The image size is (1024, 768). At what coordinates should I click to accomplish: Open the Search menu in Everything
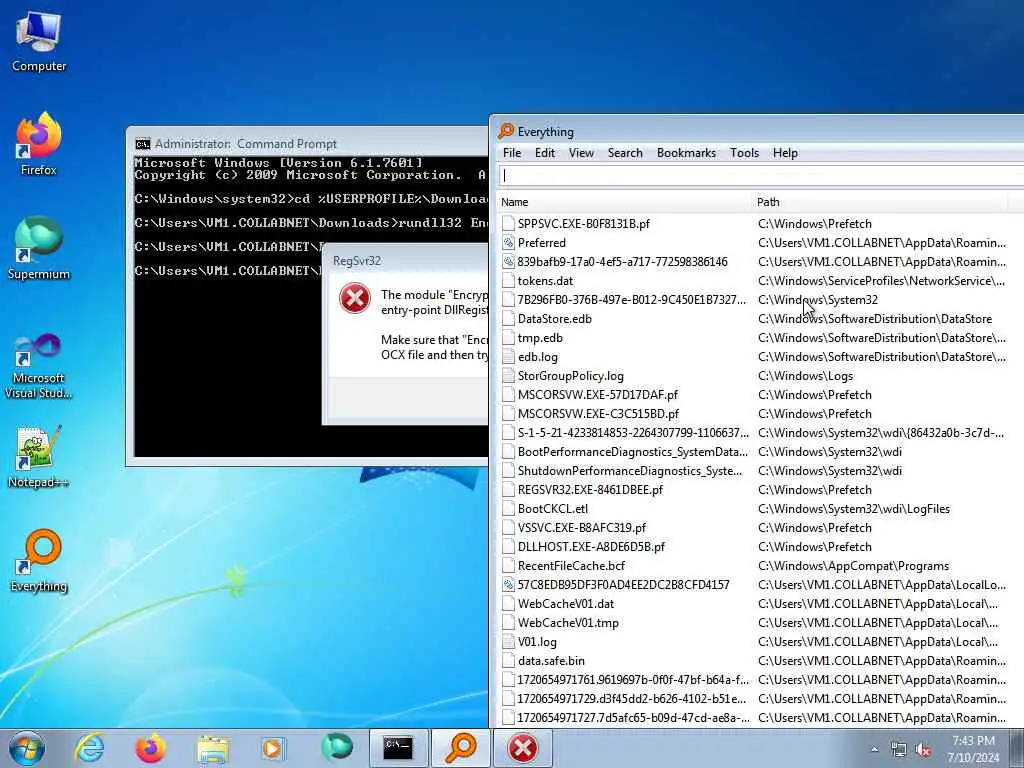point(625,153)
